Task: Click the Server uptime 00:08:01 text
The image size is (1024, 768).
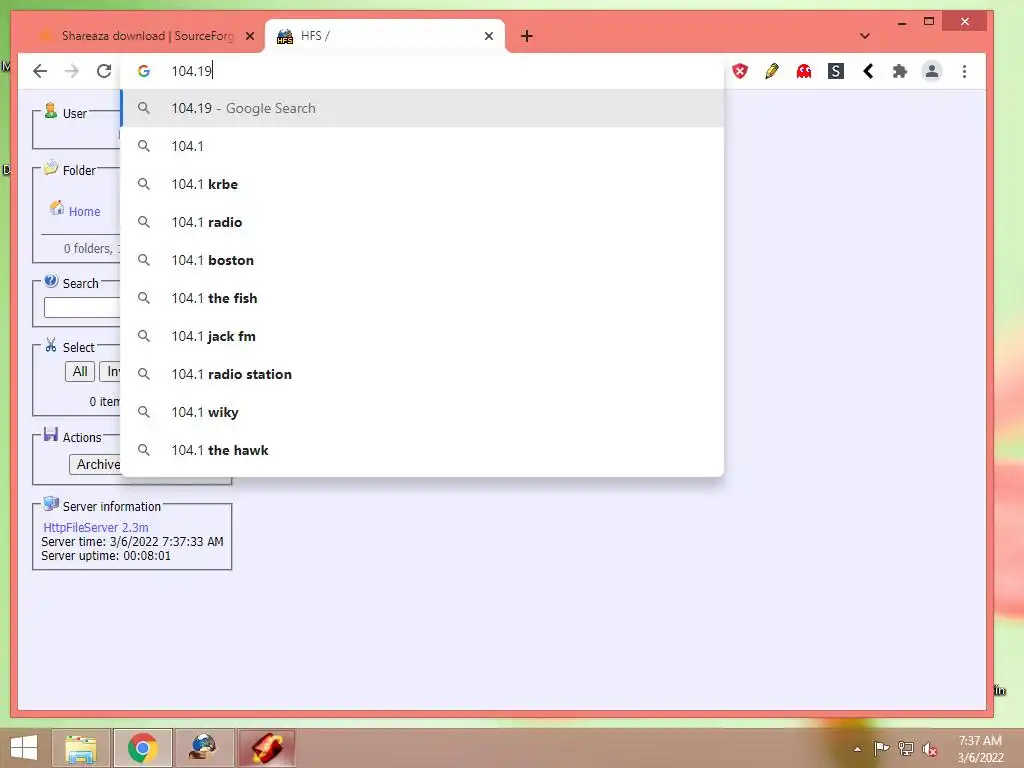Action: [x=106, y=556]
